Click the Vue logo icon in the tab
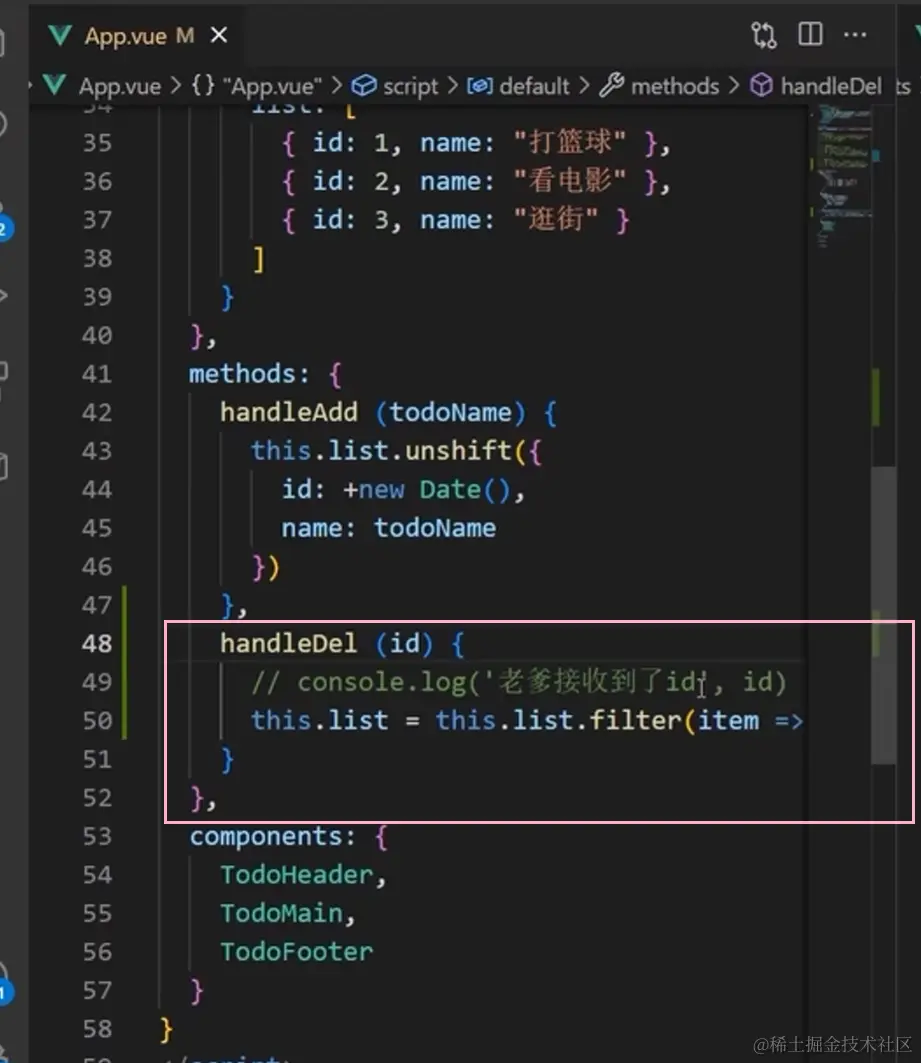 60,35
